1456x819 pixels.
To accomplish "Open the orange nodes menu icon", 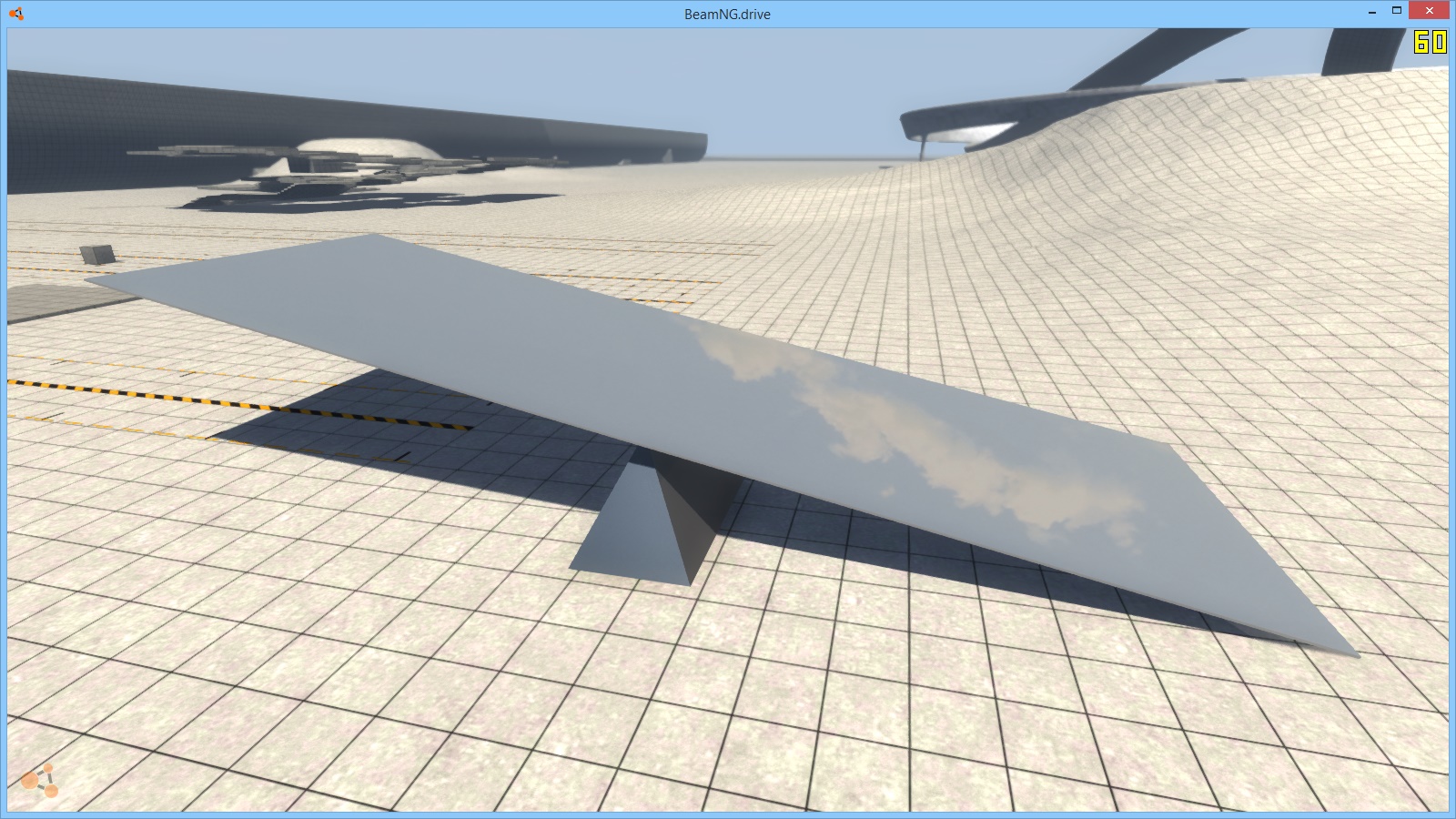I will pos(39,781).
